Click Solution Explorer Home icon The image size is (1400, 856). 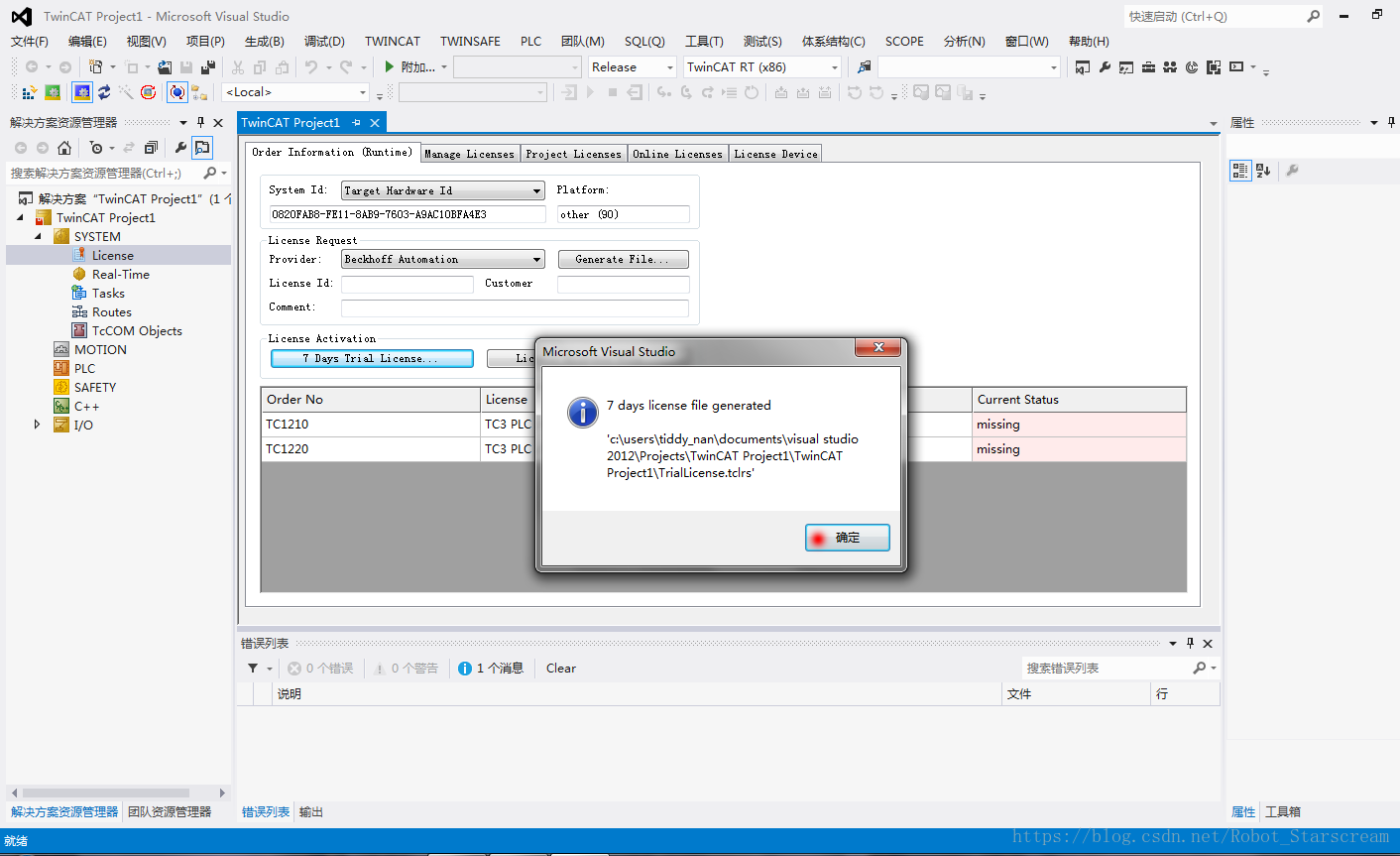click(x=64, y=148)
